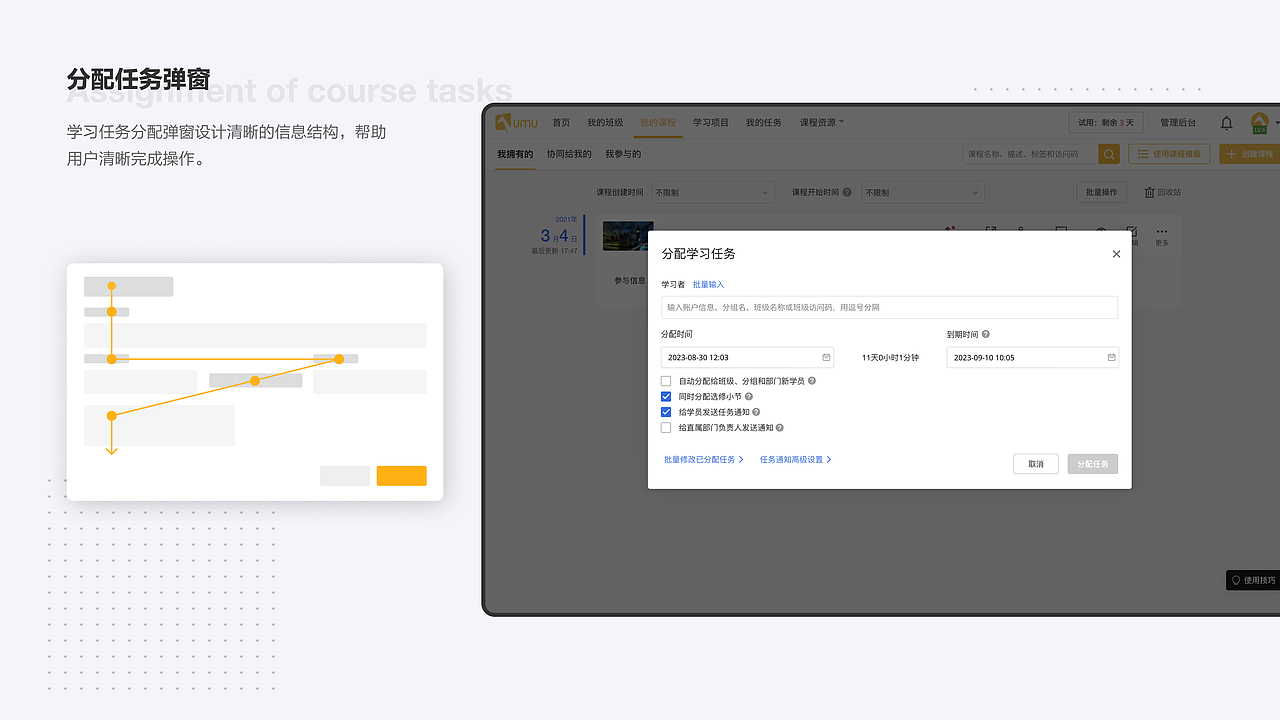The width and height of the screenshot is (1280, 720).
Task: Enable 自动分配给班级、分组和部门新学员 checkbox
Action: 666,381
